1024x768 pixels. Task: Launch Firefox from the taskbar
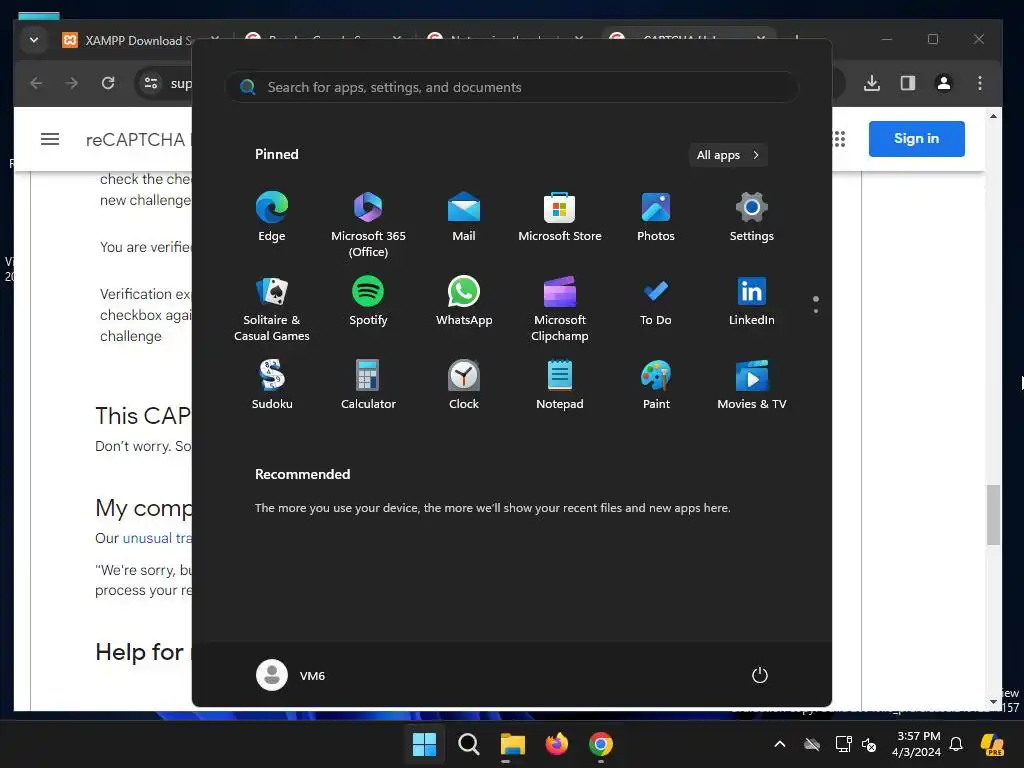(x=556, y=744)
